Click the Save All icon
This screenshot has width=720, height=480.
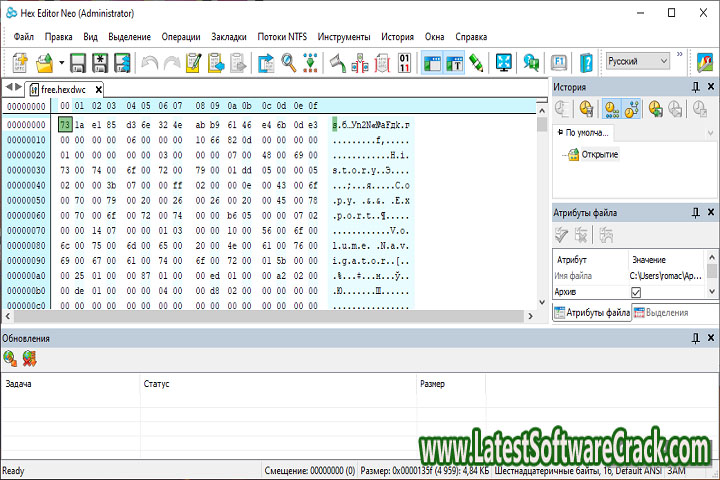(x=122, y=63)
